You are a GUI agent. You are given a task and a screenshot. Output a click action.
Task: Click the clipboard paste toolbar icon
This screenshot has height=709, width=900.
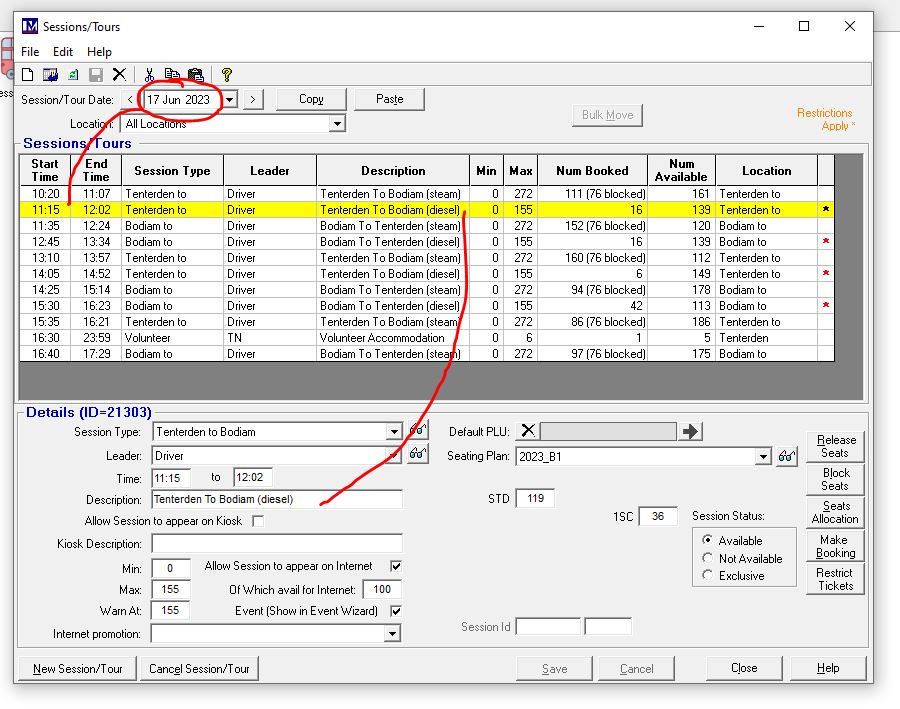coord(196,75)
